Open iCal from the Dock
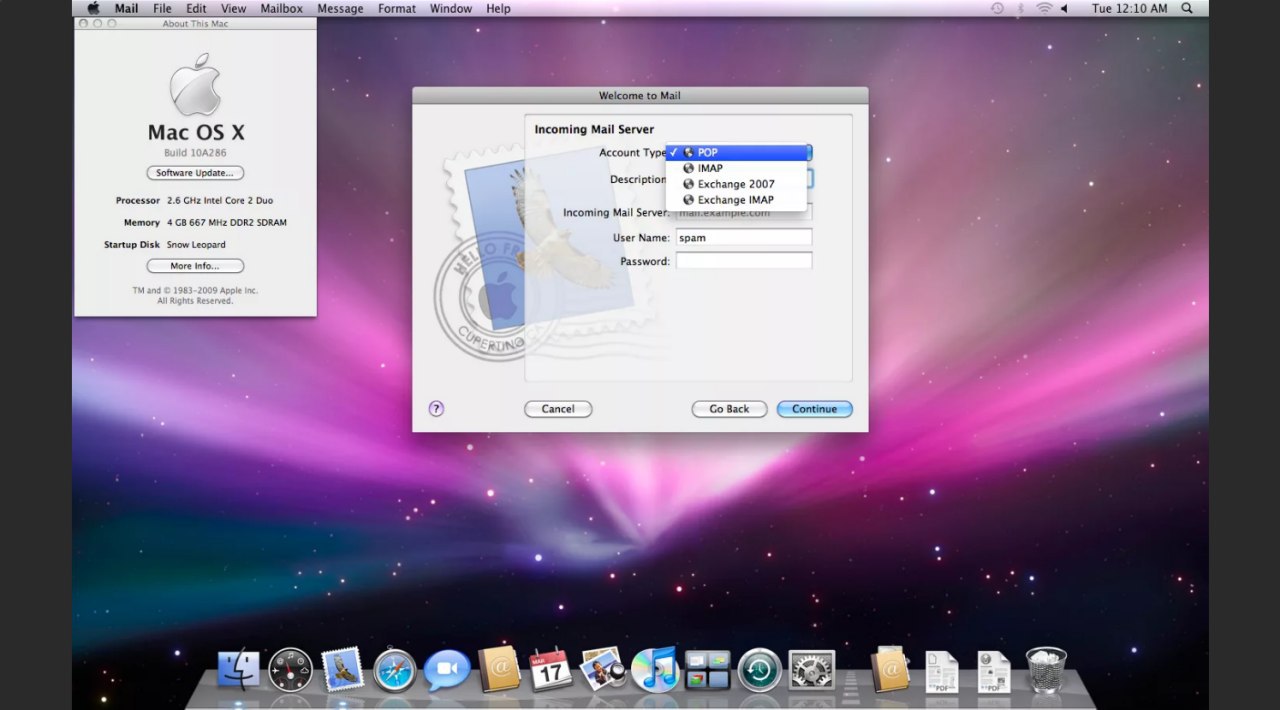 551,669
